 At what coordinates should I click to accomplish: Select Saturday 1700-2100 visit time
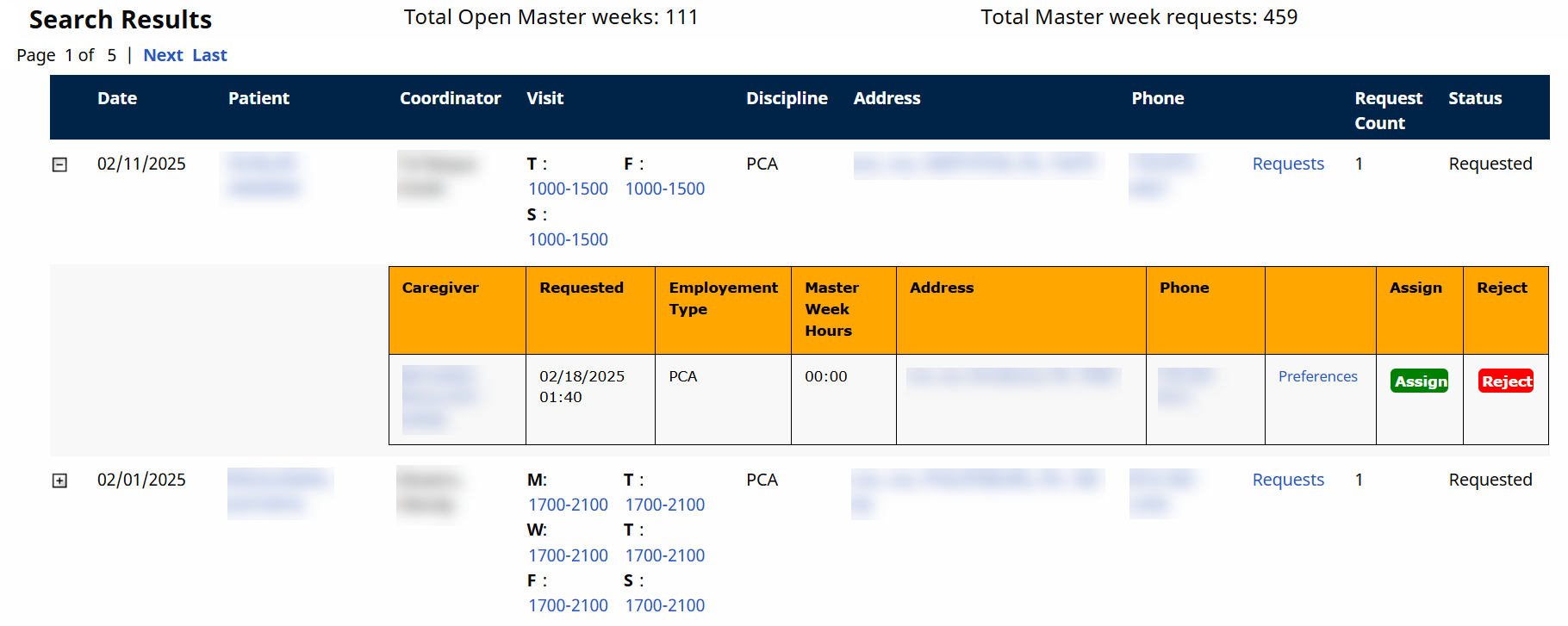coord(664,605)
